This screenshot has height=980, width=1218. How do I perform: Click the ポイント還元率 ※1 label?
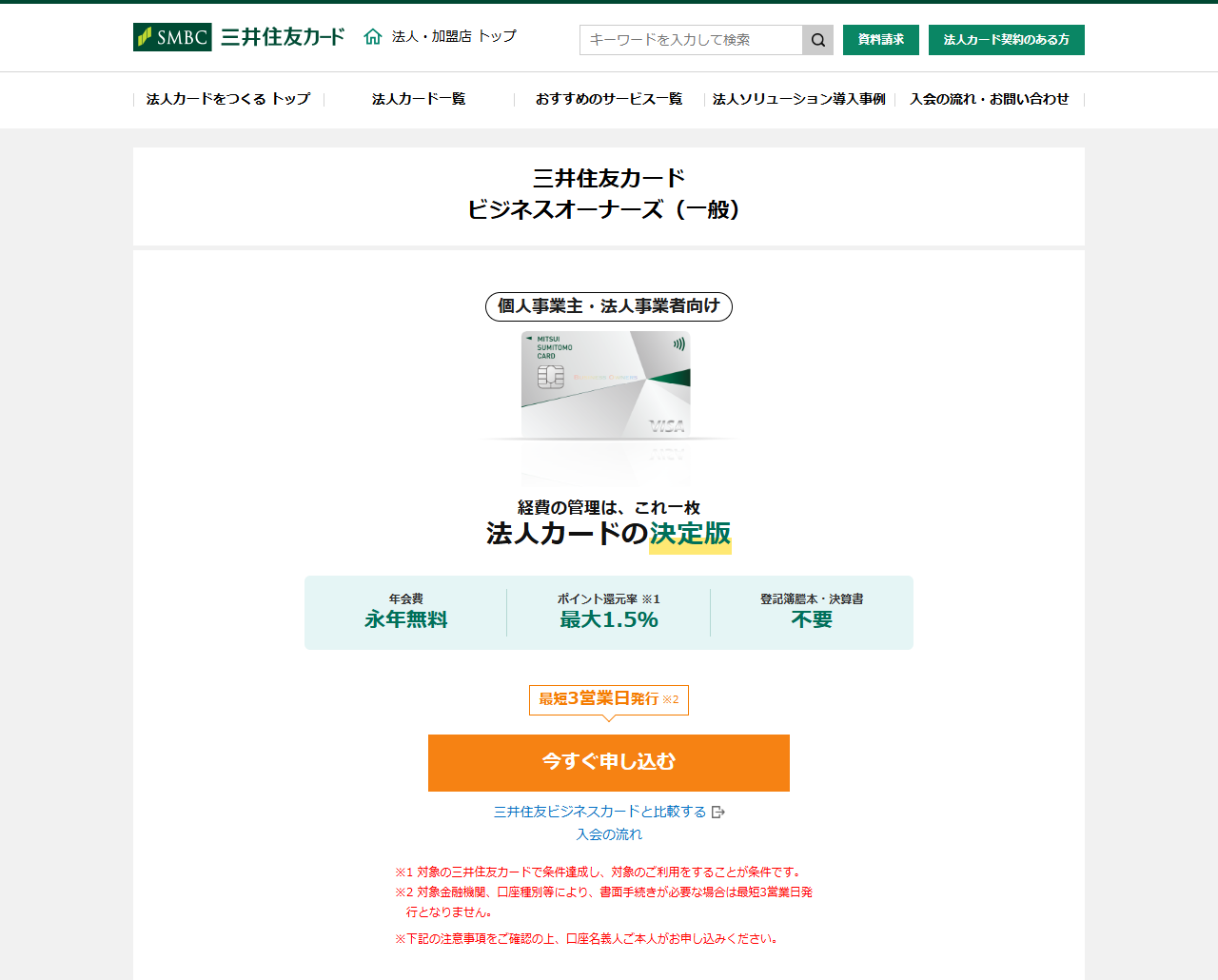[609, 598]
